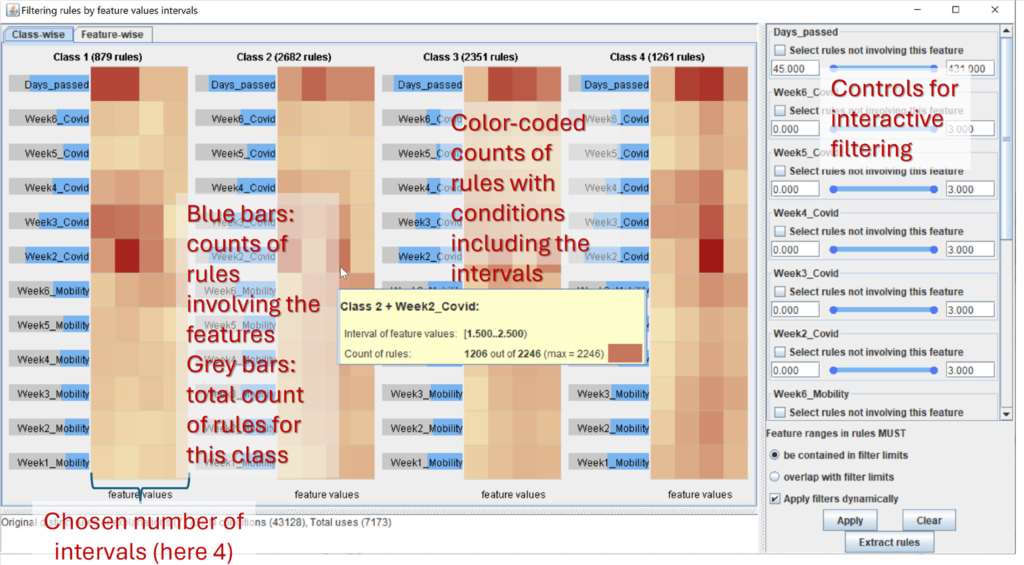The height and width of the screenshot is (565, 1024).
Task: Tick the Week4_Covid exclusion checkbox
Action: pos(781,231)
